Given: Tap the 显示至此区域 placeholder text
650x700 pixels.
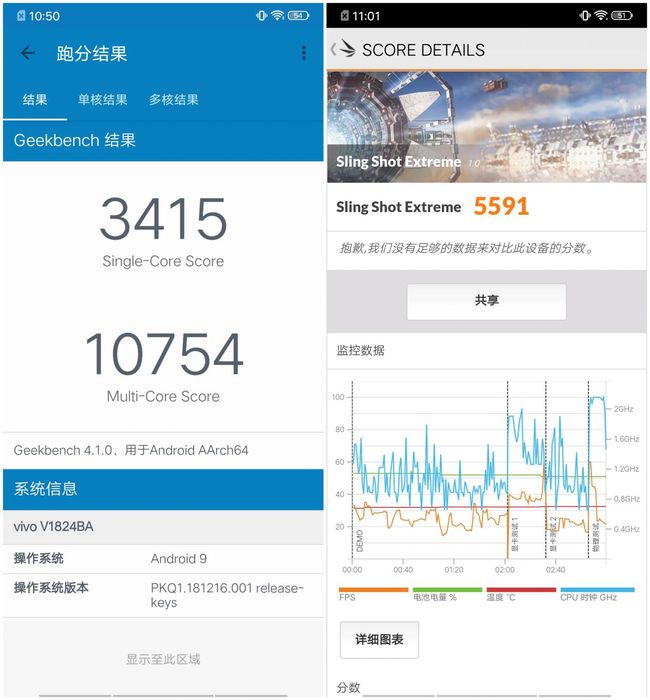Looking at the screenshot, I should 163,659.
